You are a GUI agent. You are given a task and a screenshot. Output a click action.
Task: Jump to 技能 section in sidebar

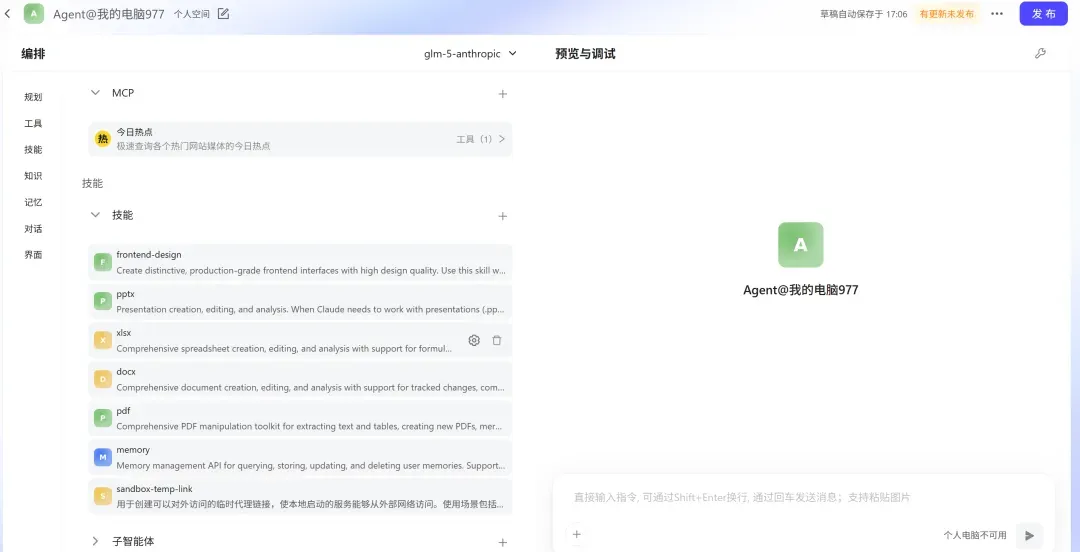33,150
